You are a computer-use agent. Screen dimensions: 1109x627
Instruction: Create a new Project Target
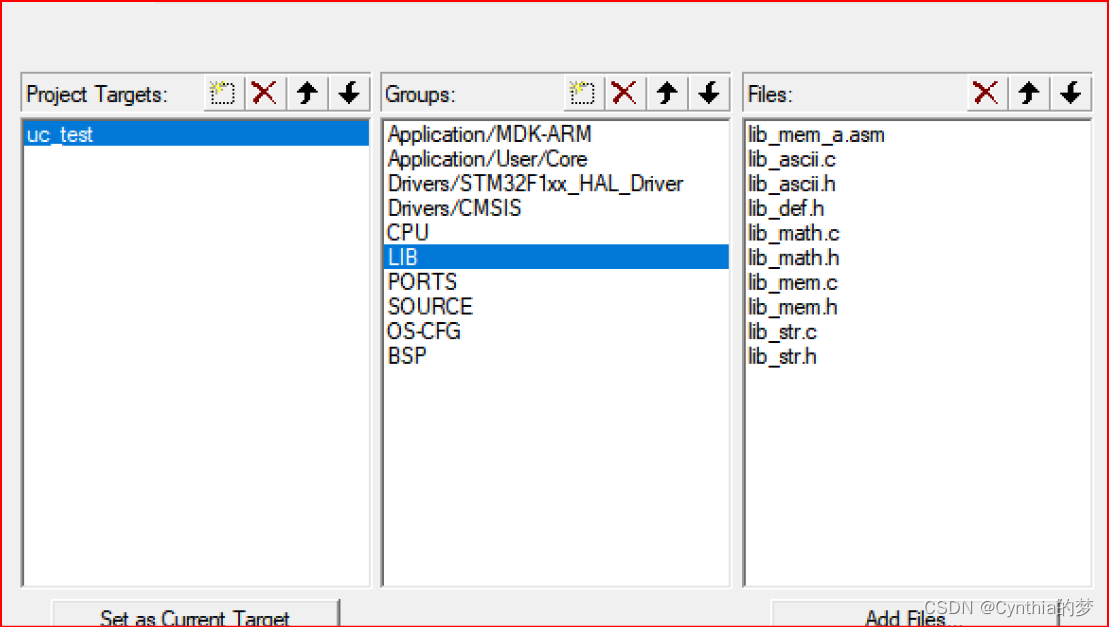222,93
